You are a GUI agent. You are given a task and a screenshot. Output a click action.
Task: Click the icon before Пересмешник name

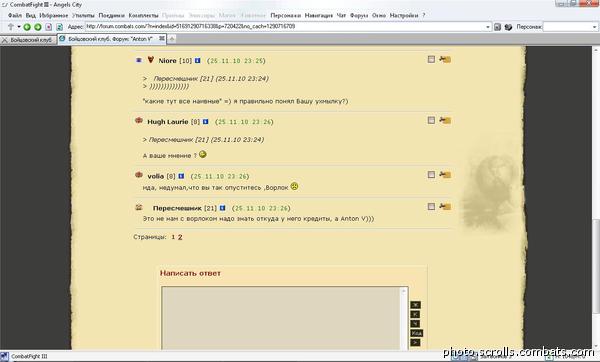tap(139, 207)
